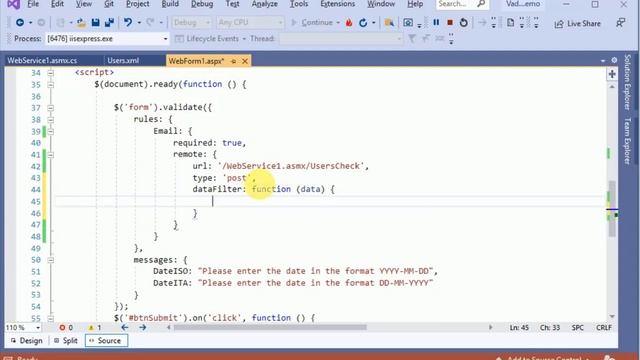Click the error count indicator showing 0
Image resolution: width=640 pixels, height=360 pixels.
click(x=66, y=328)
